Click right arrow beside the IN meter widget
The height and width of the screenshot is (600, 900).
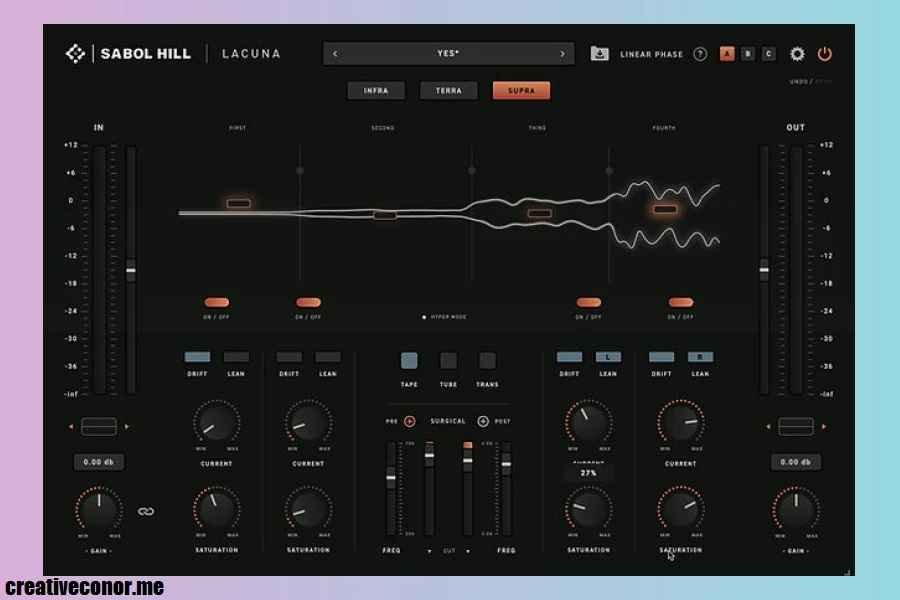(x=127, y=427)
